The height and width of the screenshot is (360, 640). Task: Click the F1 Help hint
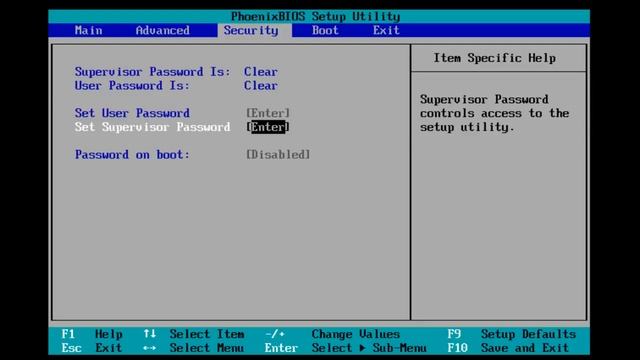tap(92, 334)
